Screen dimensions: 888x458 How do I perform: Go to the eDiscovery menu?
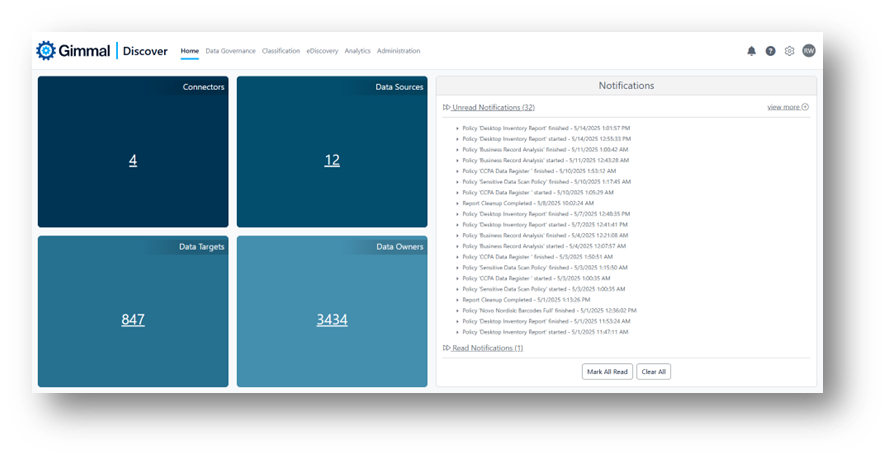(322, 51)
